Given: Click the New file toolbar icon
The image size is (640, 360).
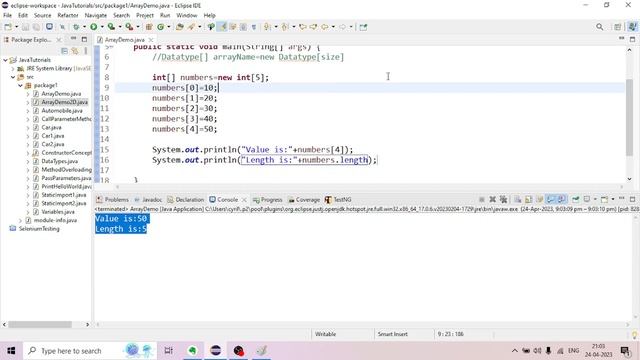Looking at the screenshot, I should pos(8,27).
